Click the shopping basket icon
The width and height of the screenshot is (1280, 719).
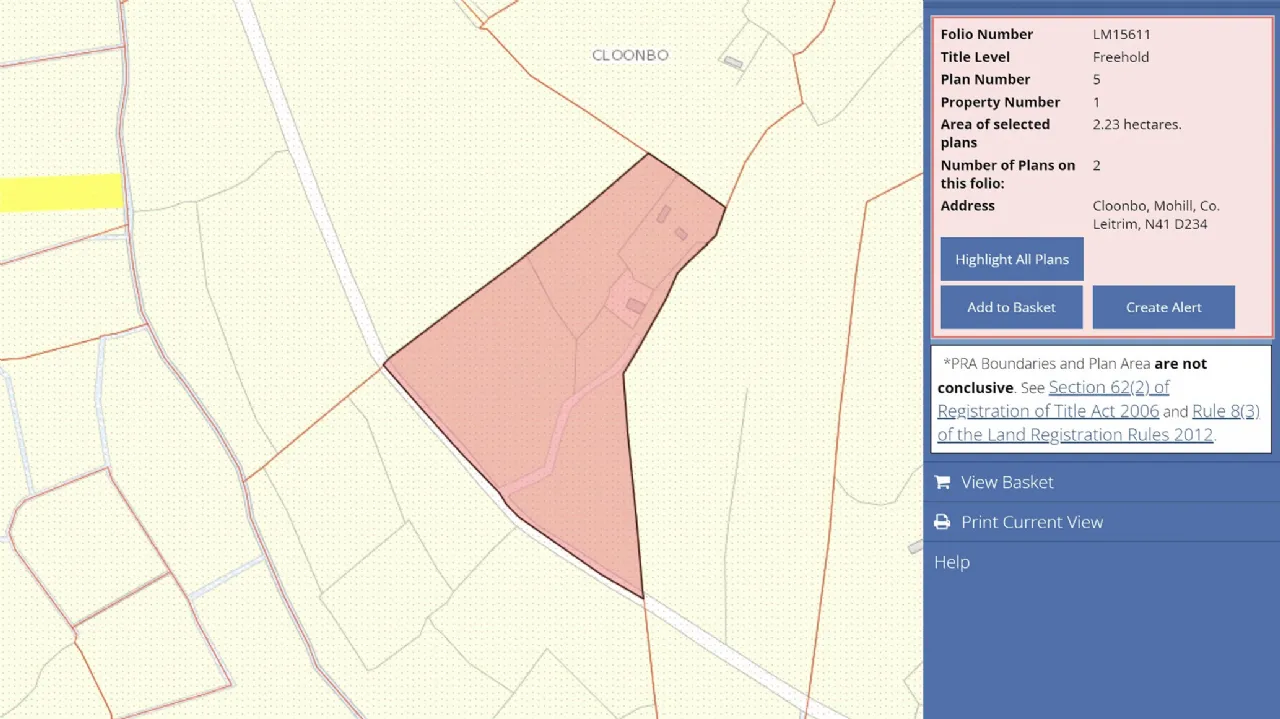[x=942, y=482]
